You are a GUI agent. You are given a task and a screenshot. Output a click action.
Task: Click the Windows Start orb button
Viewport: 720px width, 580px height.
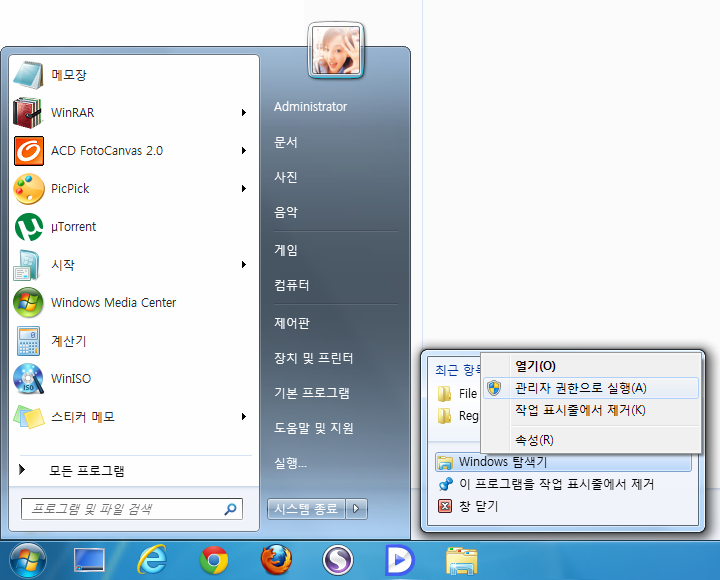(27, 560)
